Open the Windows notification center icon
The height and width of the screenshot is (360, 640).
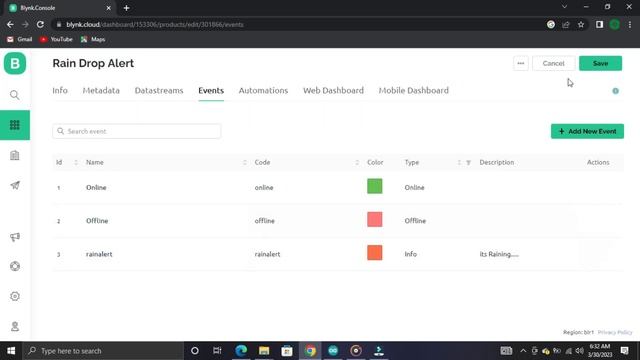tap(624, 351)
